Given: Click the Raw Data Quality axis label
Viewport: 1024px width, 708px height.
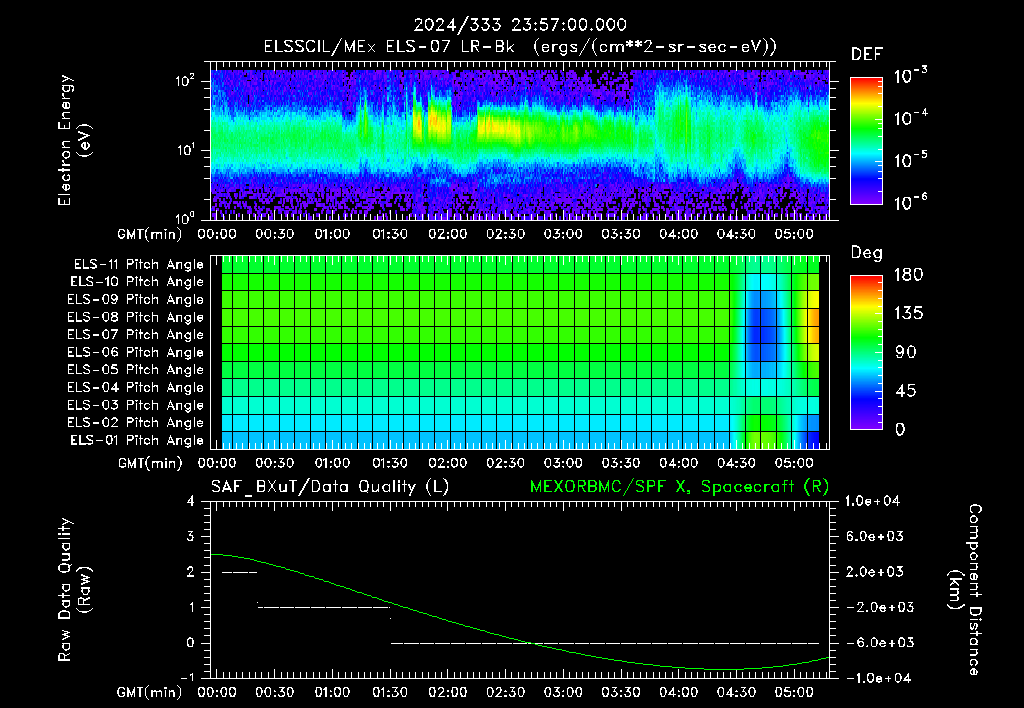Looking at the screenshot, I should pos(74,590).
